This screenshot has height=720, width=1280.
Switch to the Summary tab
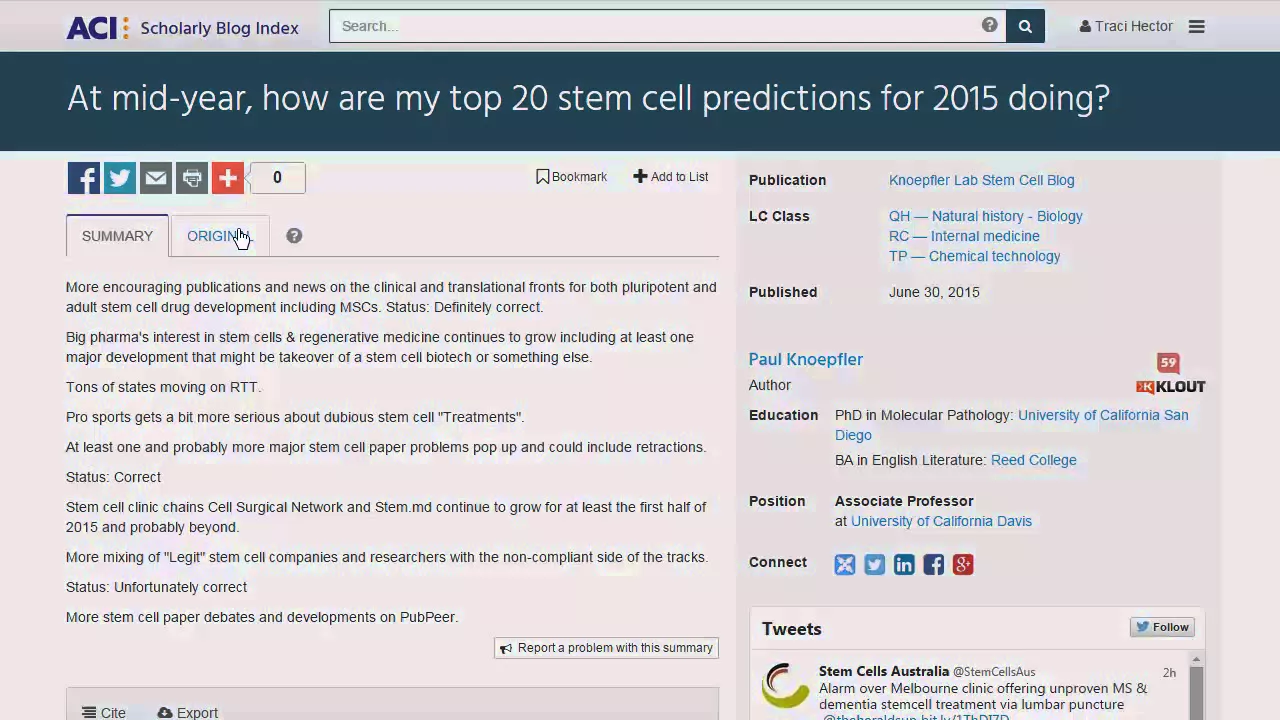coord(117,236)
